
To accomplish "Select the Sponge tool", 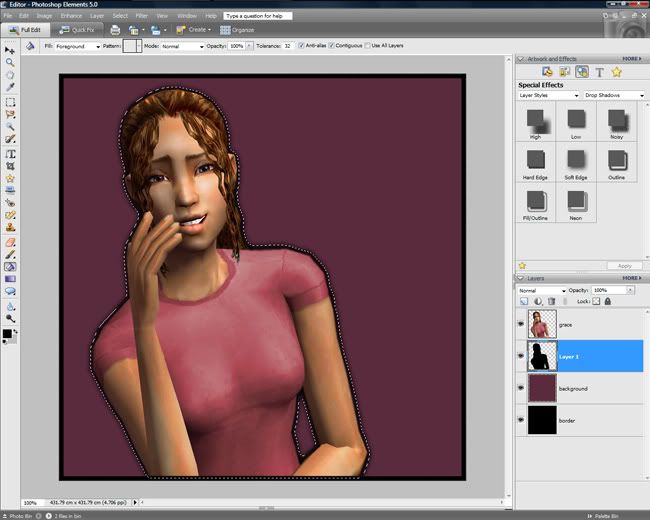I will point(10,318).
